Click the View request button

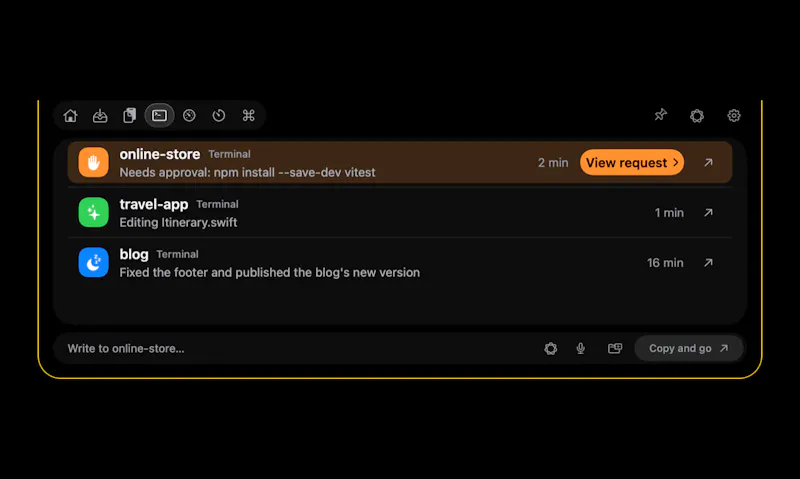pos(632,163)
